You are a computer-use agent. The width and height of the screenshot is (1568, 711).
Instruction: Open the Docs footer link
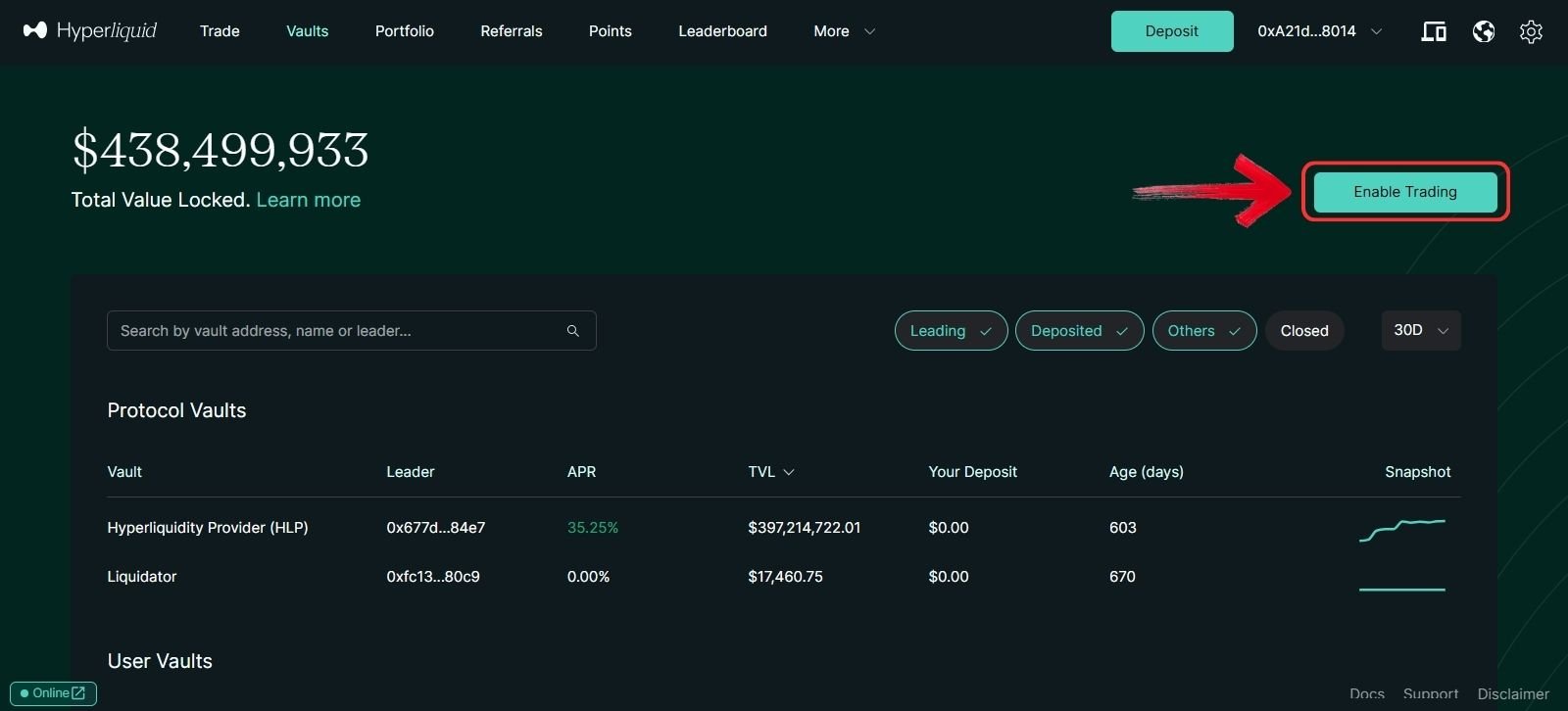coord(1367,694)
